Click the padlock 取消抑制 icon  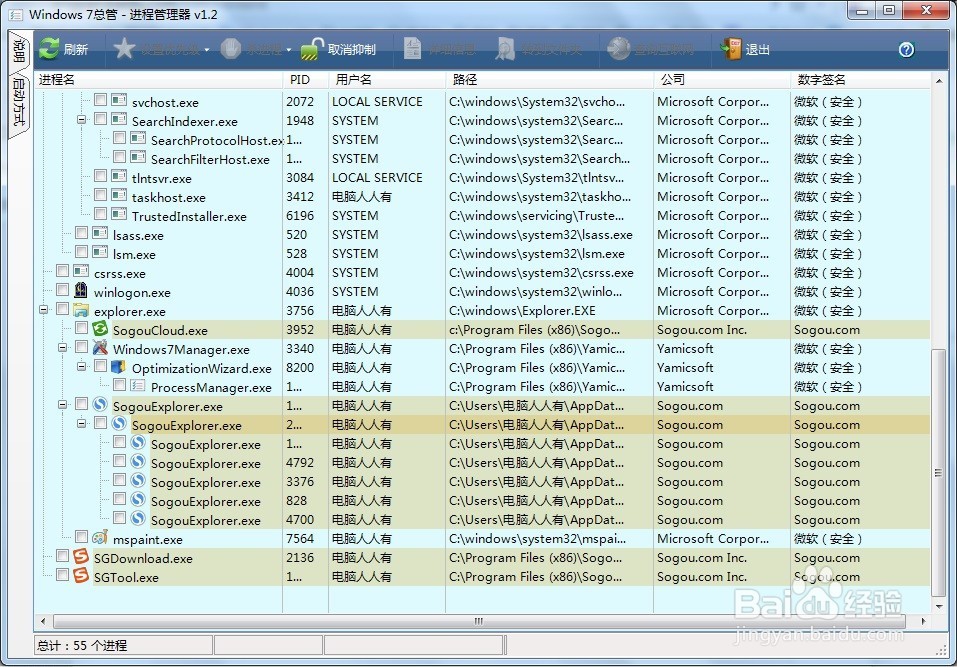coord(312,49)
